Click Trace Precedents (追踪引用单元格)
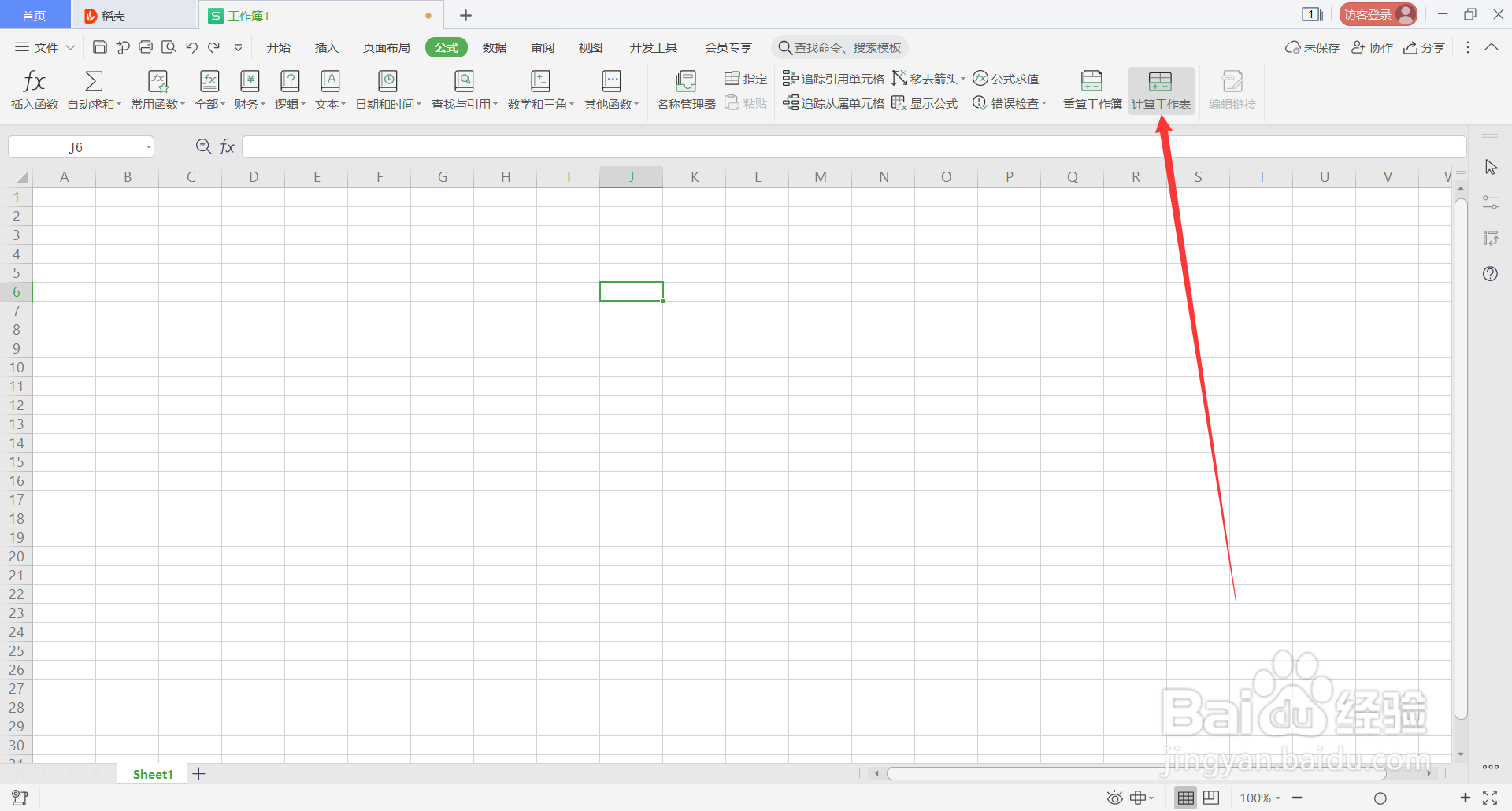 (x=833, y=79)
